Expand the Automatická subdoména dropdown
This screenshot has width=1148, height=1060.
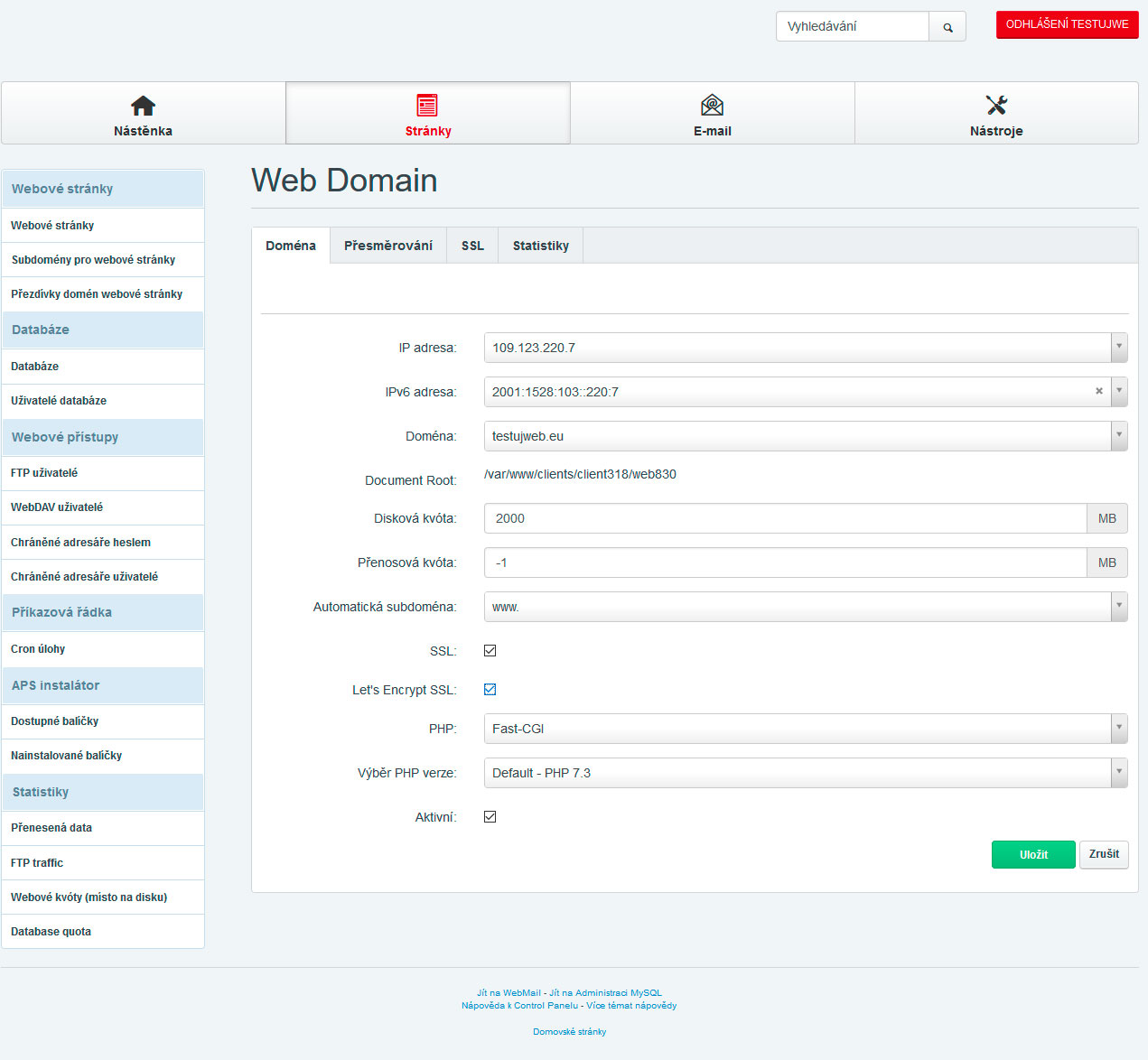pyautogui.click(x=1119, y=607)
